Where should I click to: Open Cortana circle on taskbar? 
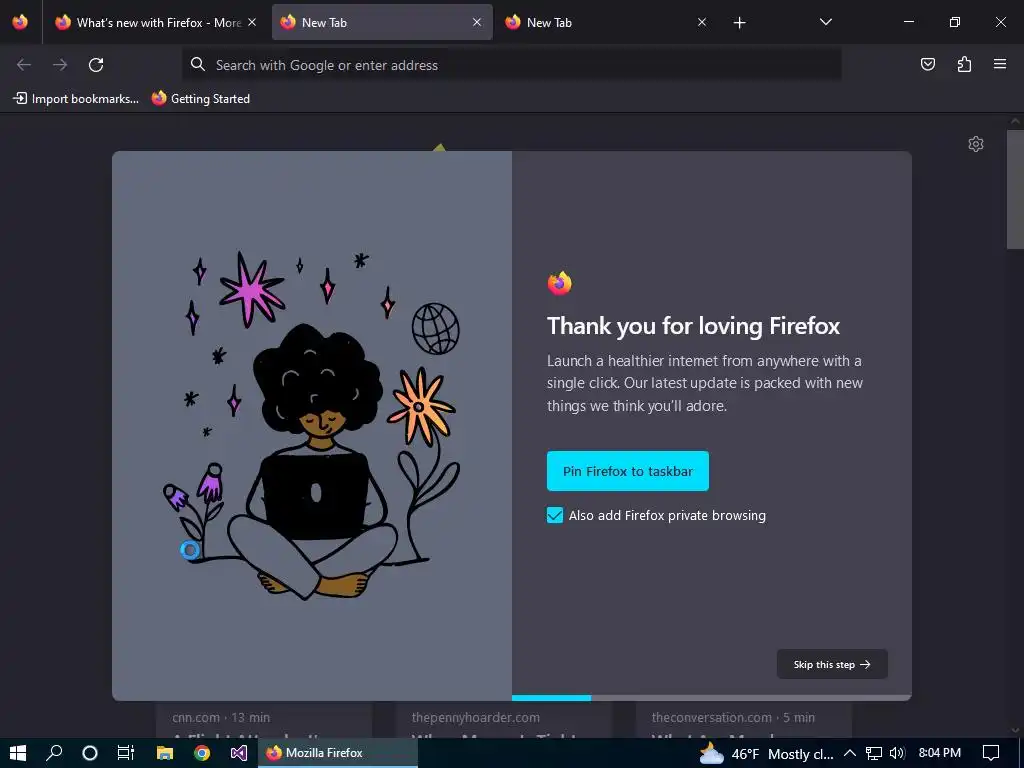coord(90,753)
